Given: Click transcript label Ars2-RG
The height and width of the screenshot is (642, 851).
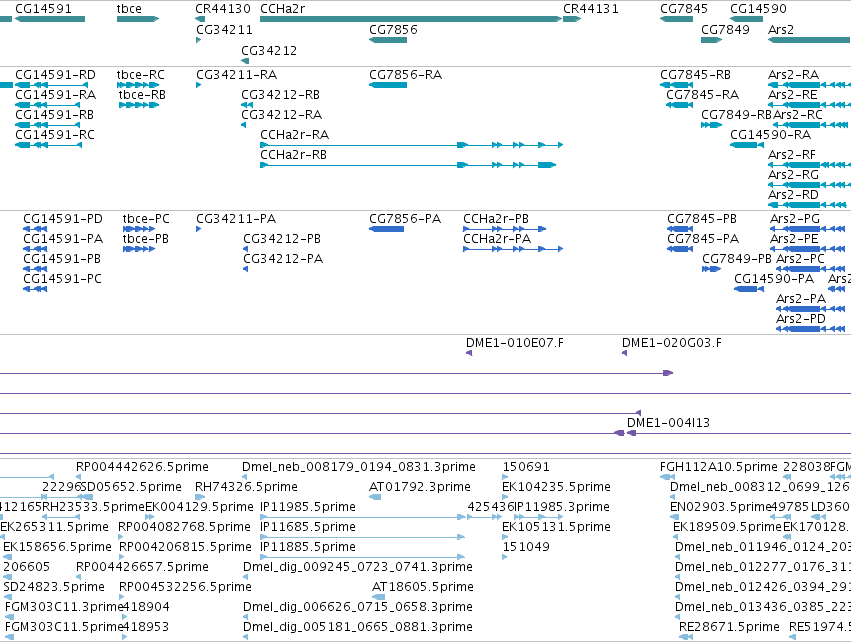Looking at the screenshot, I should point(793,175).
